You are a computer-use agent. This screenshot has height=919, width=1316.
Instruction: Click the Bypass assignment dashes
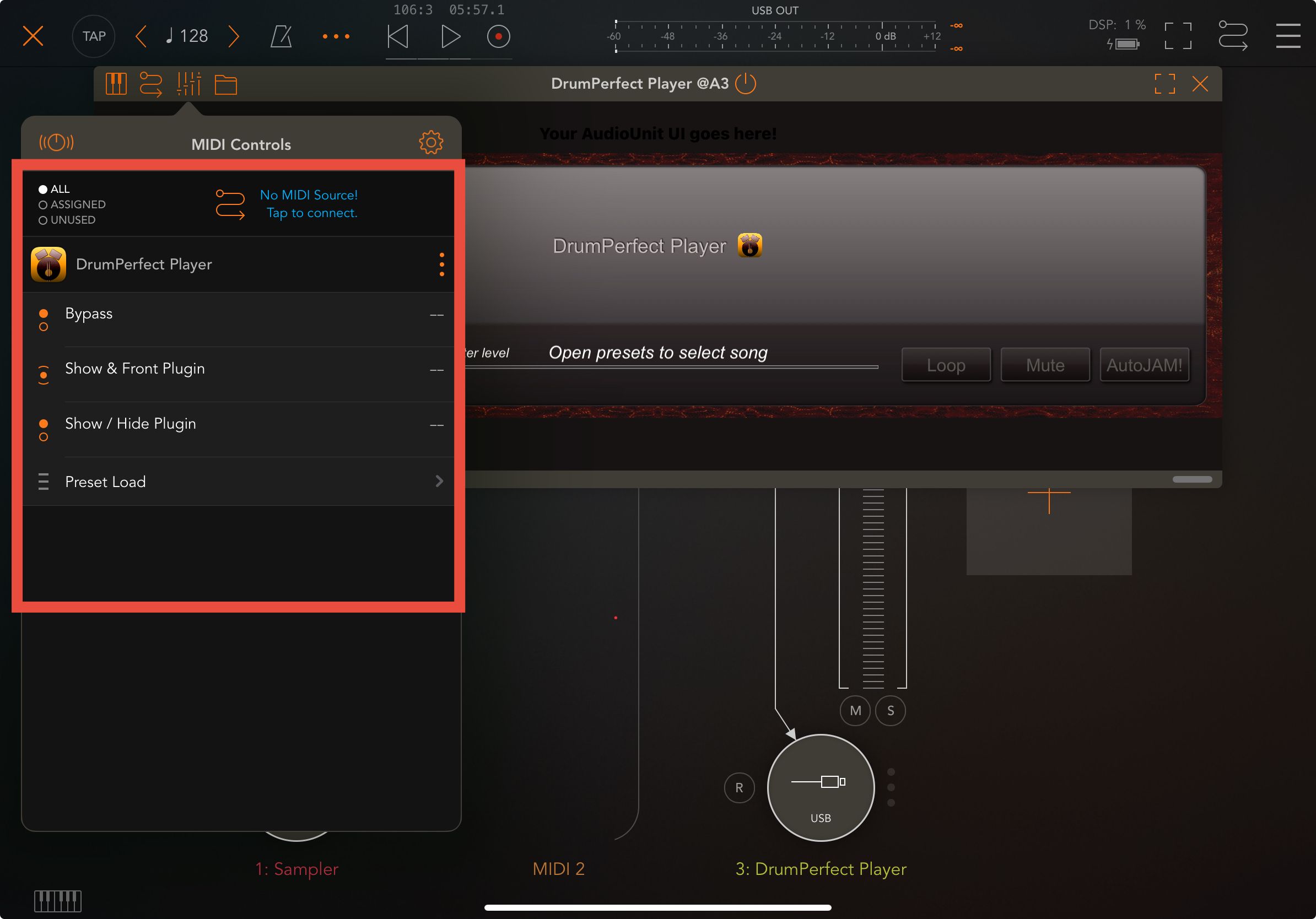coord(437,315)
